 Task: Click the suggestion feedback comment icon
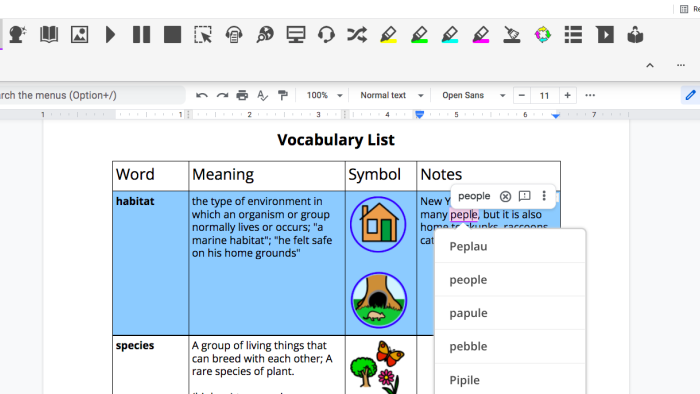coord(525,196)
